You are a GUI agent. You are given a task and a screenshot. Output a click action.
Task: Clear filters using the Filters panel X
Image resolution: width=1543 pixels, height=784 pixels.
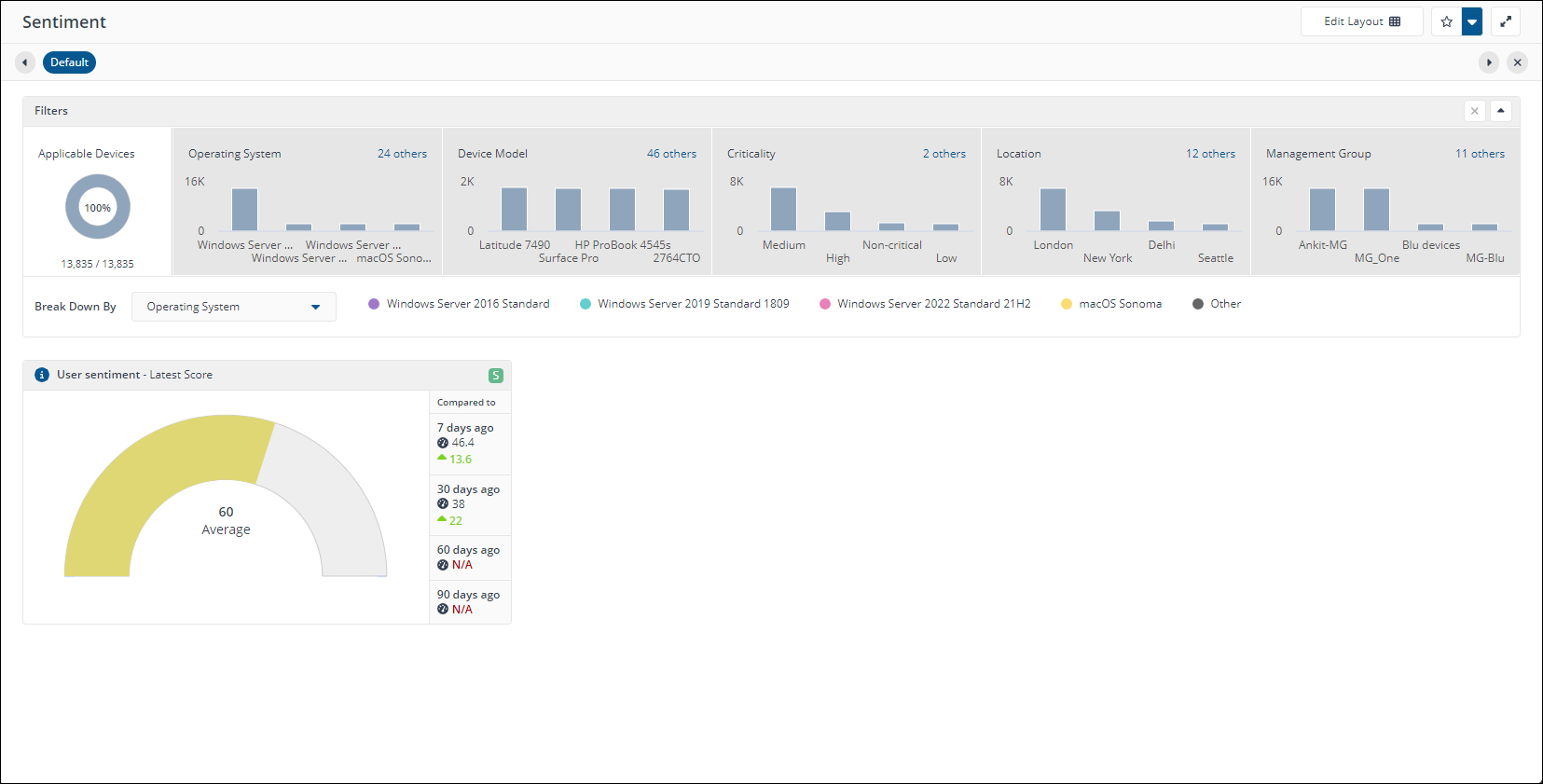pyautogui.click(x=1474, y=111)
